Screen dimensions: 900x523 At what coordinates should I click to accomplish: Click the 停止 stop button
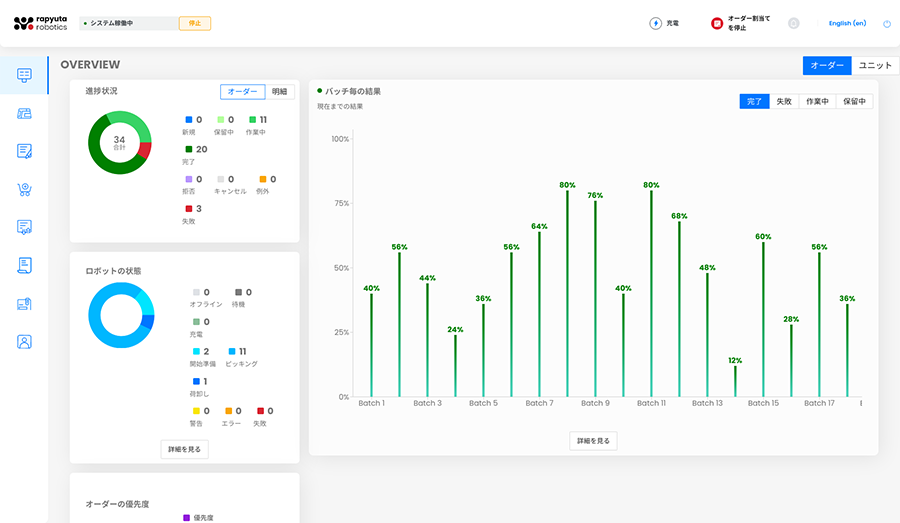tap(194, 23)
